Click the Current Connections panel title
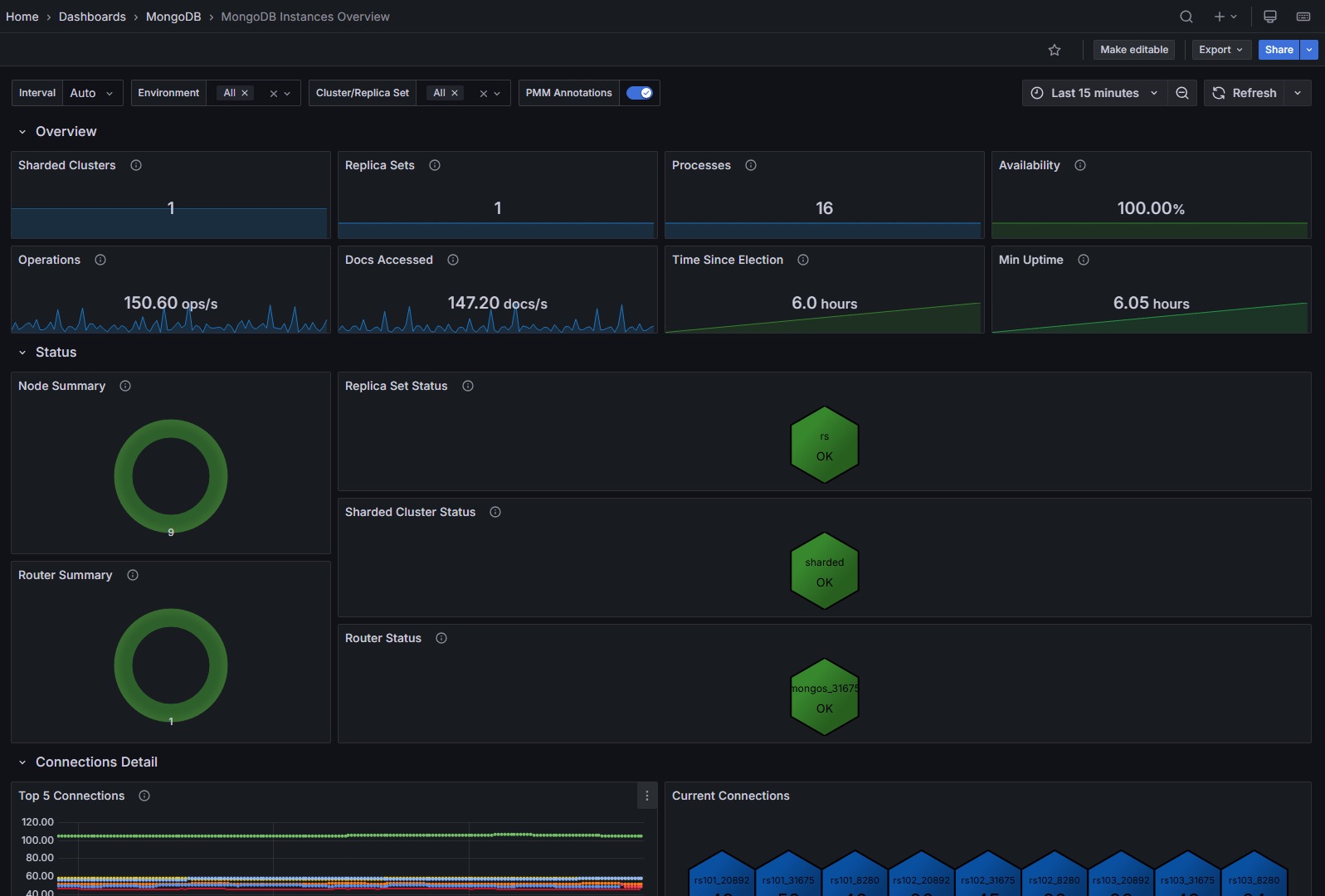The image size is (1325, 896). (731, 796)
